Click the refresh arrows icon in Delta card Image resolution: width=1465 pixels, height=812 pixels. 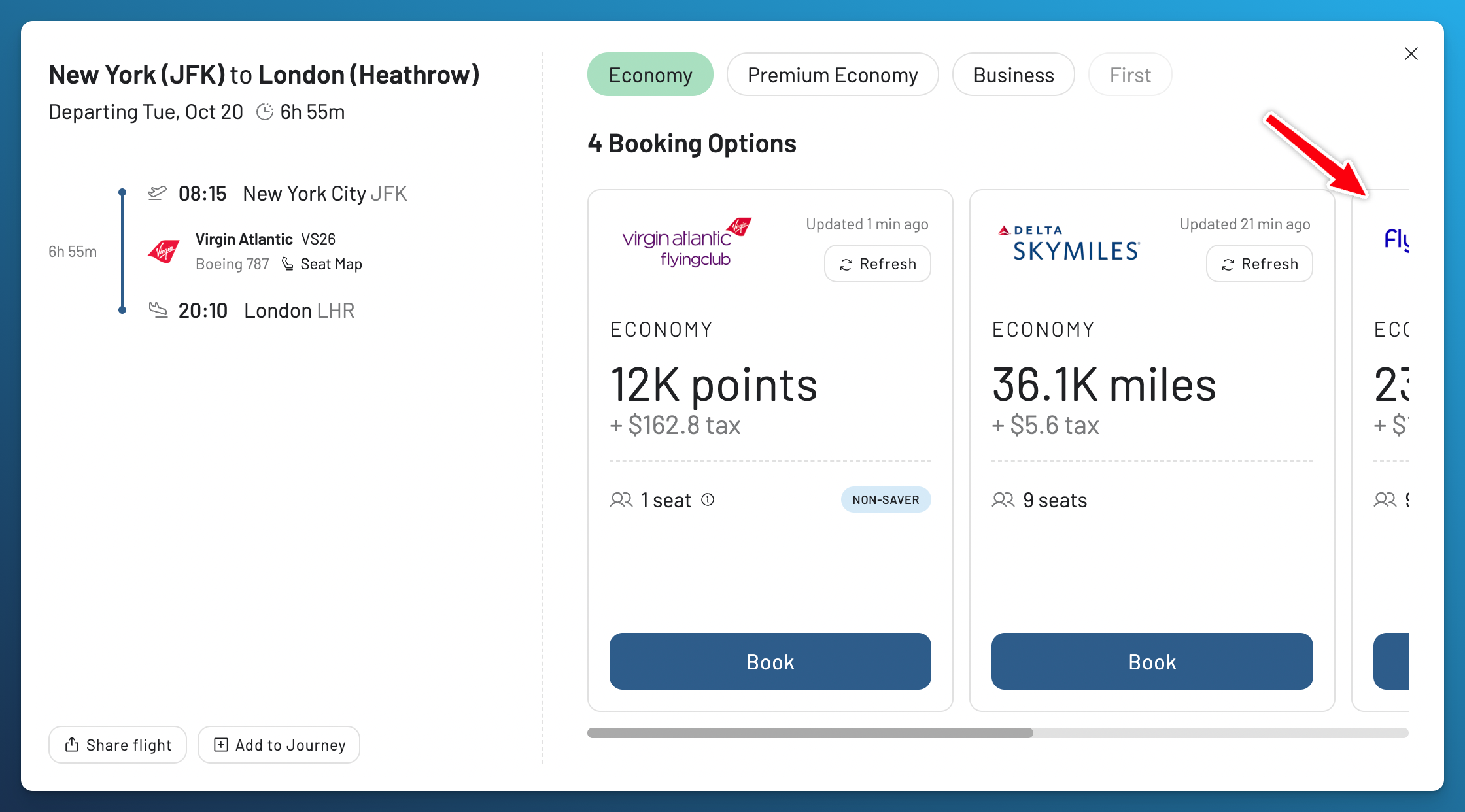point(1228,264)
